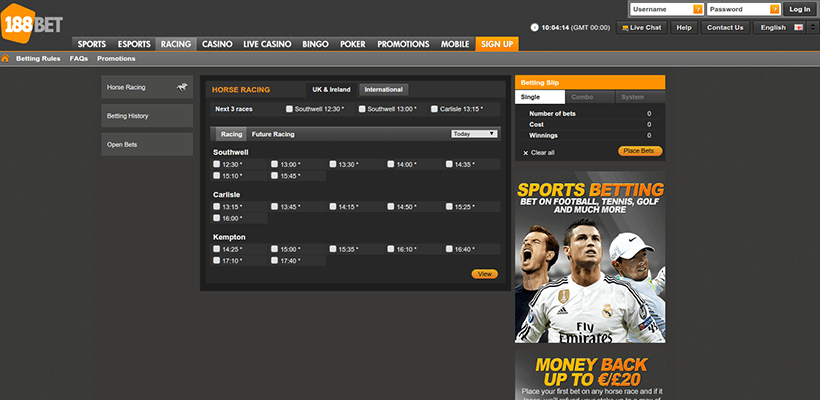Tick the Next 3 races Southwell 12:30 checkbox
The width and height of the screenshot is (820, 400).
[289, 109]
